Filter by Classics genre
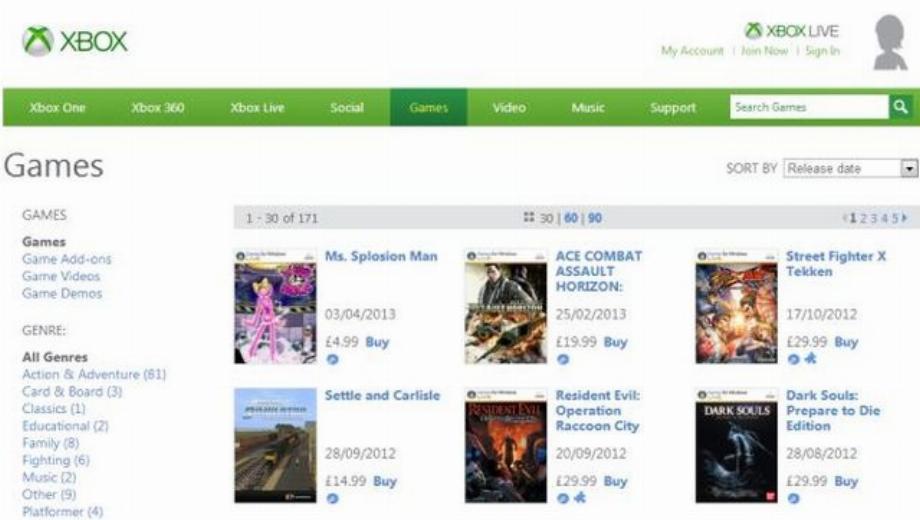Screen dimensions: 920x520 pyautogui.click(x=53, y=408)
